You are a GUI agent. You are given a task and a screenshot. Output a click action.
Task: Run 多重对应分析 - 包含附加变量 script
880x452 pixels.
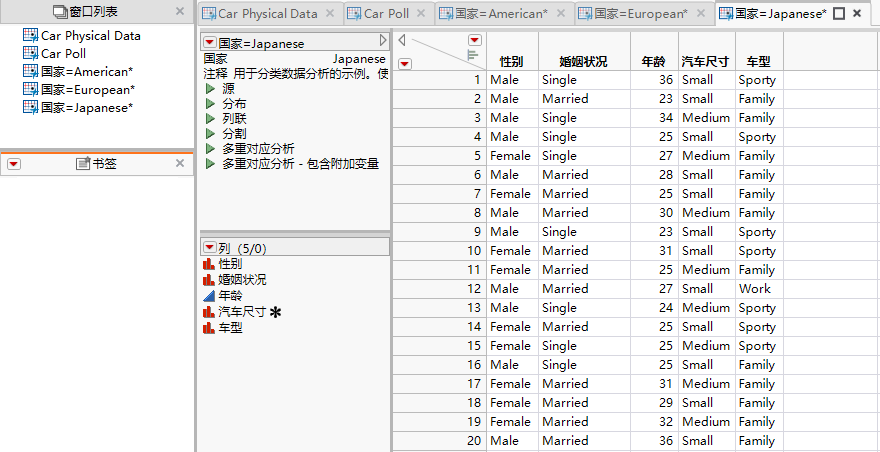210,164
